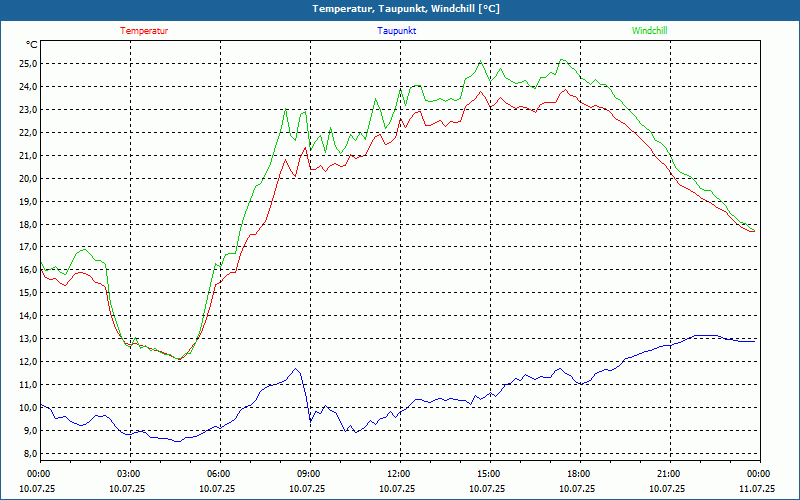Click the 10,0 y-axis value
The width and height of the screenshot is (800, 500).
pyautogui.click(x=28, y=408)
